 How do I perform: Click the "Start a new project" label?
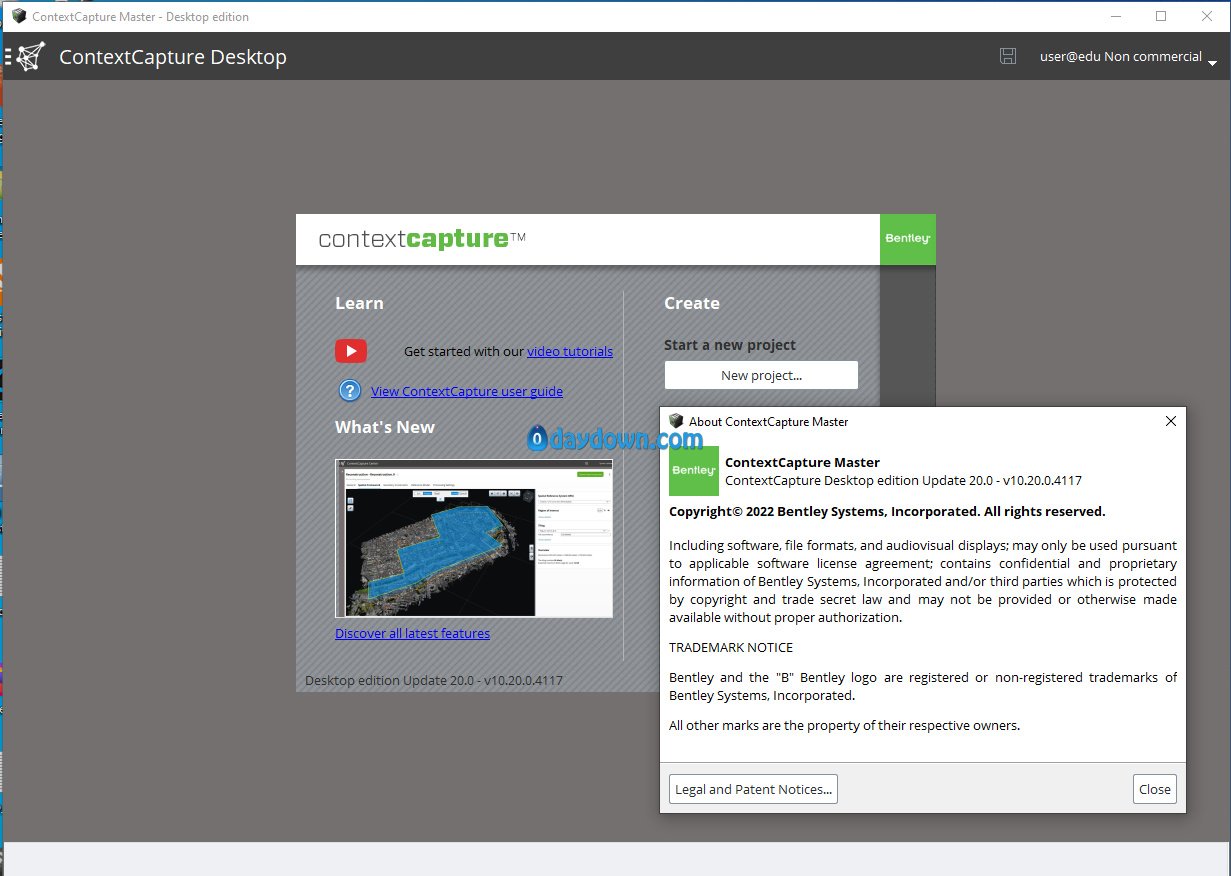730,345
